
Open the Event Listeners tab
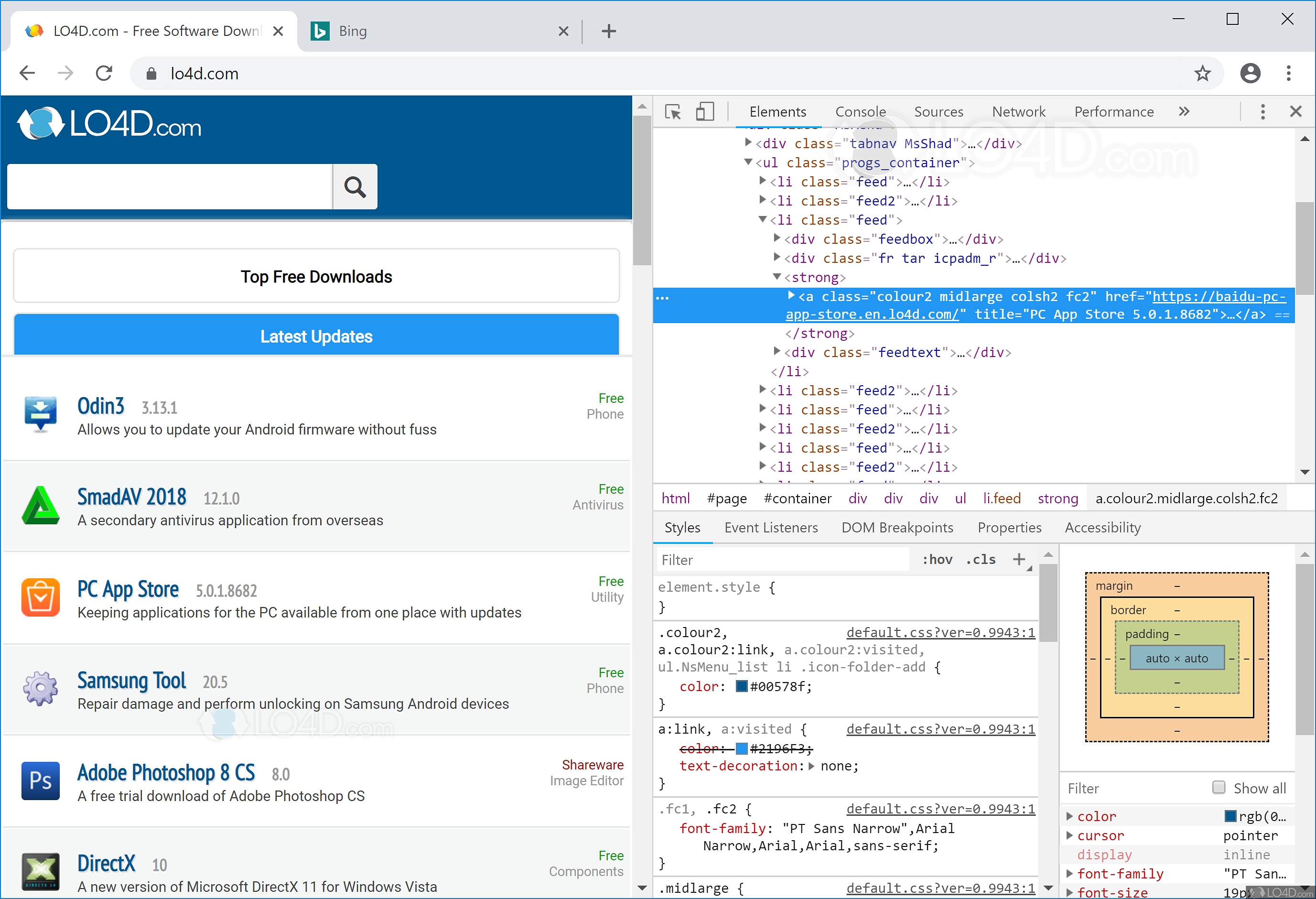point(771,527)
